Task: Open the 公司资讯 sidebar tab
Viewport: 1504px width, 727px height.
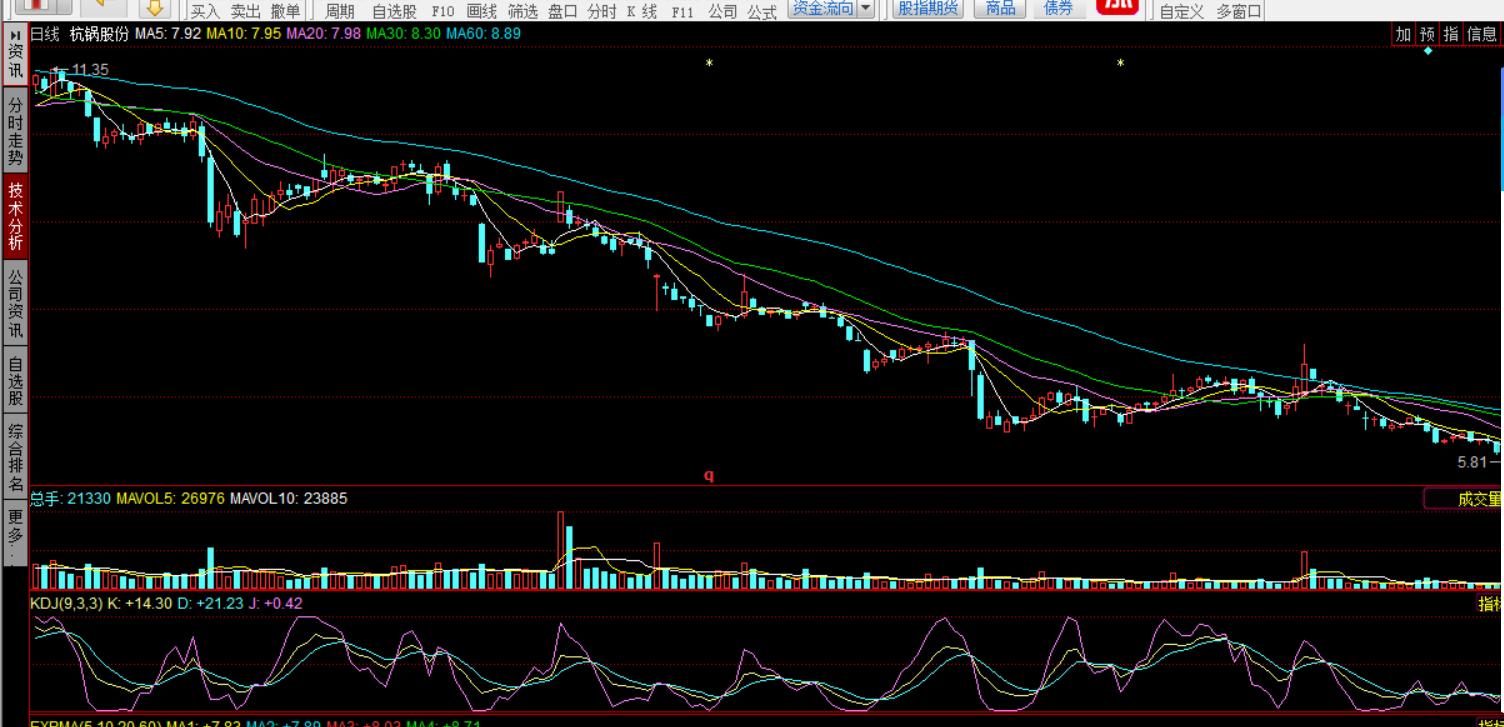Action: click(15, 302)
